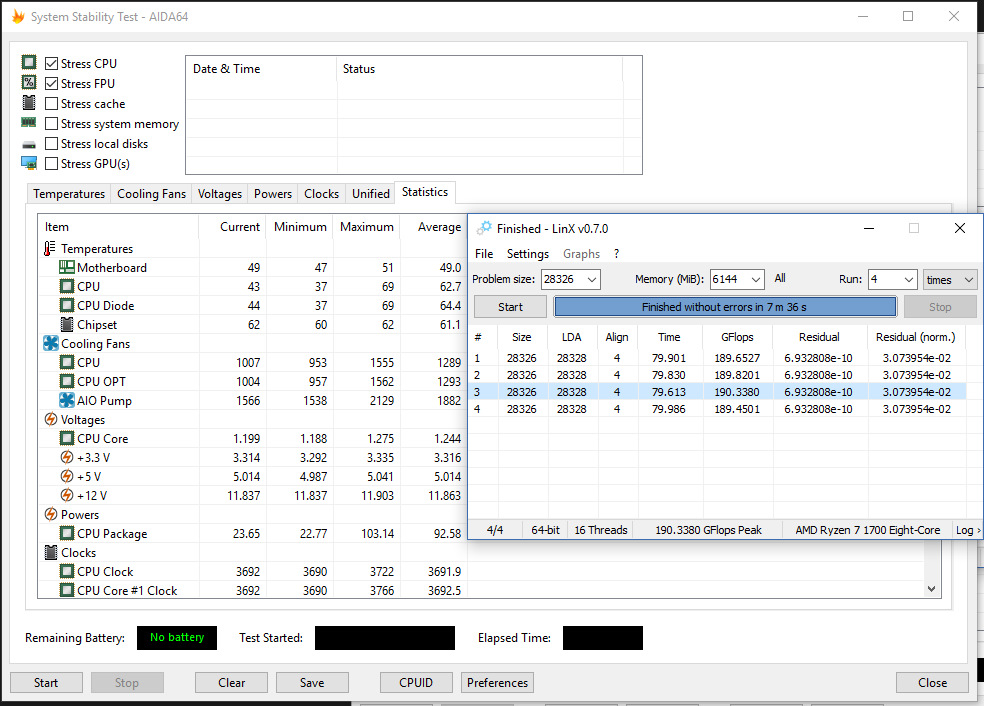Switch to the Temperatures tab
The image size is (984, 706).
69,194
